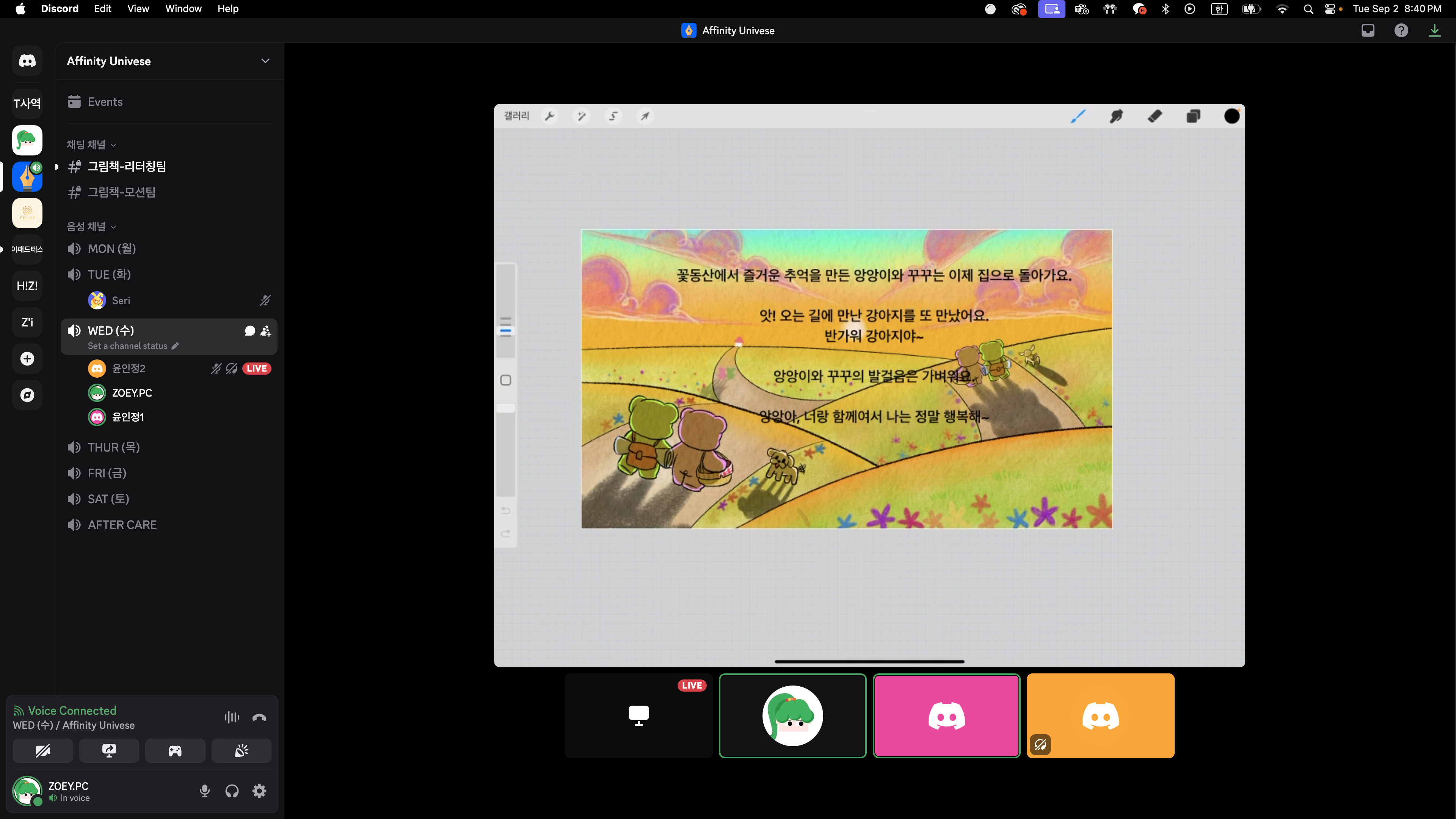The image size is (1456, 819).
Task: Click the Explore Discoverable Servers compass icon
Action: [x=27, y=395]
